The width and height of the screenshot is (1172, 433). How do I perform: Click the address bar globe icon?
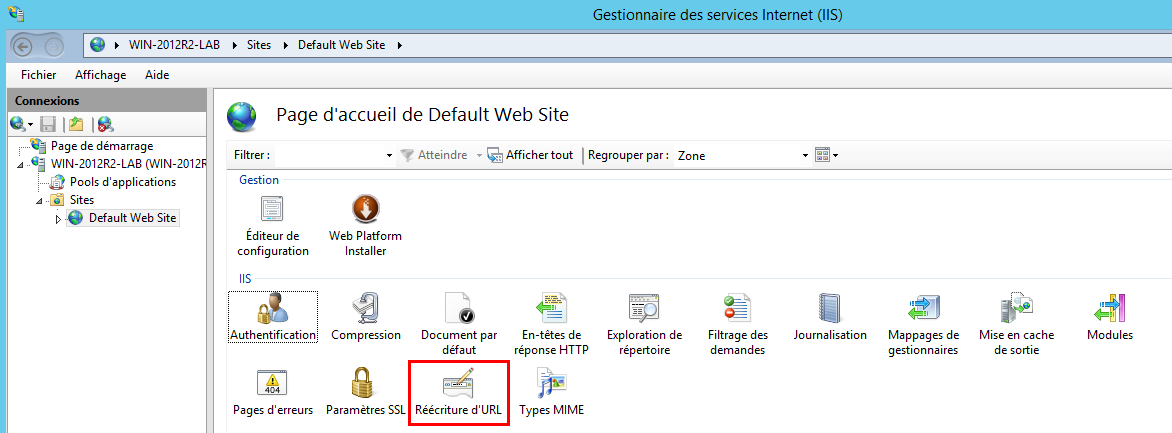(x=97, y=45)
